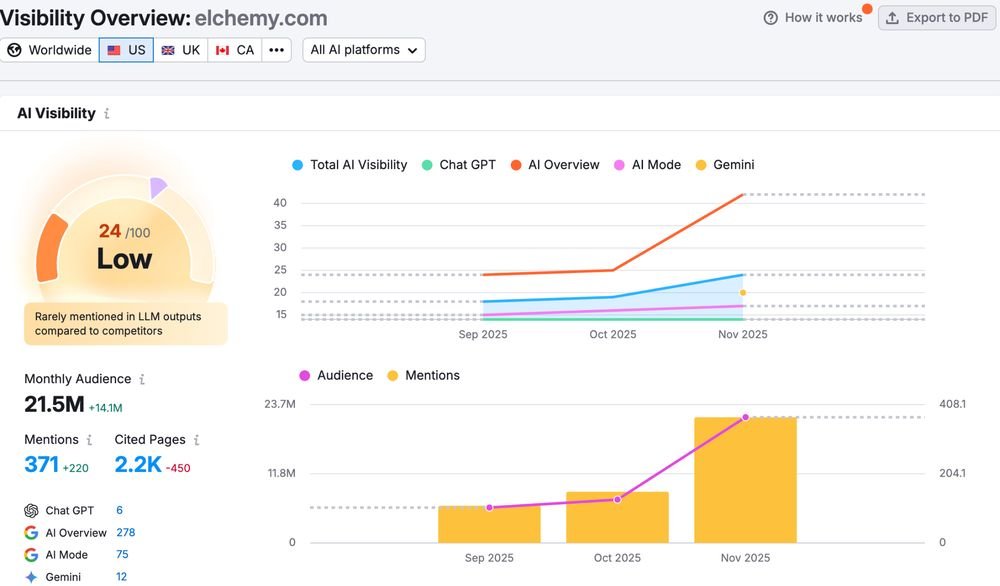Export report with Export to PDF
Viewport: 1000px width, 586px height.
point(937,18)
